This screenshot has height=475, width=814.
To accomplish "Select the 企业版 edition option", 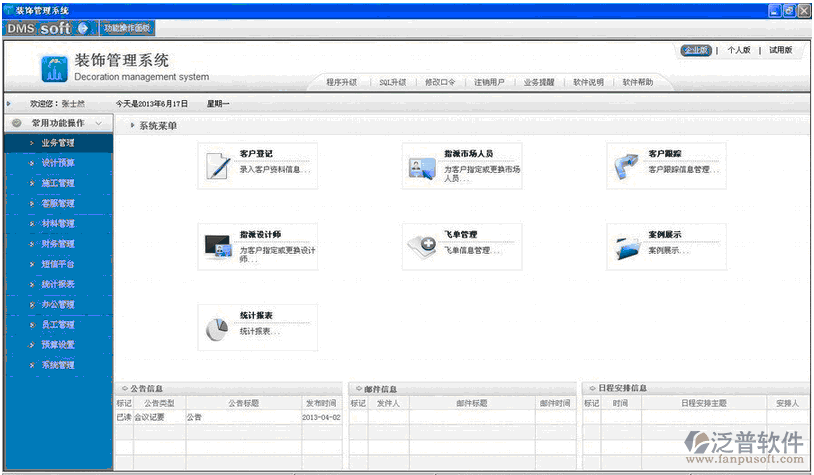I will click(695, 50).
